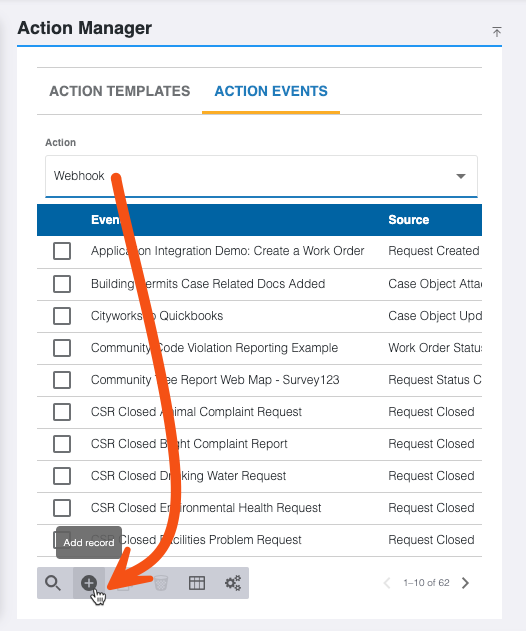Click the Source column header

[408, 220]
